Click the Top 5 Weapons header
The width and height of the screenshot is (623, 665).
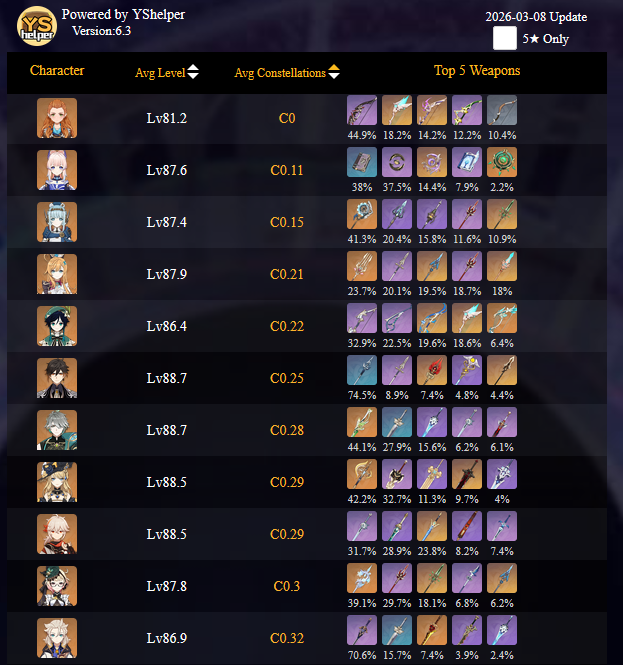(x=477, y=70)
